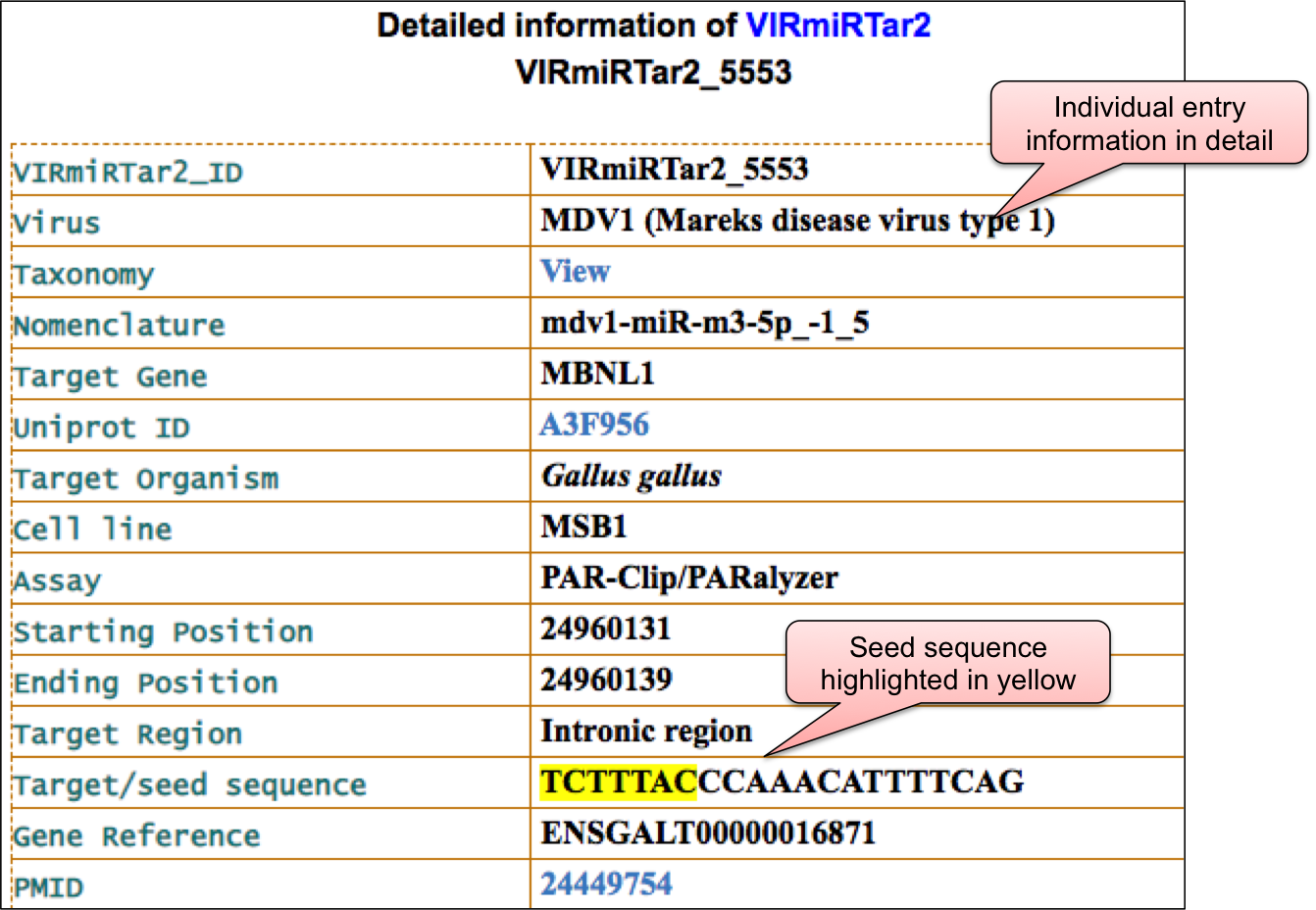Select the target gene value MBNL1
Image resolution: width=1316 pixels, height=910 pixels.
597,374
